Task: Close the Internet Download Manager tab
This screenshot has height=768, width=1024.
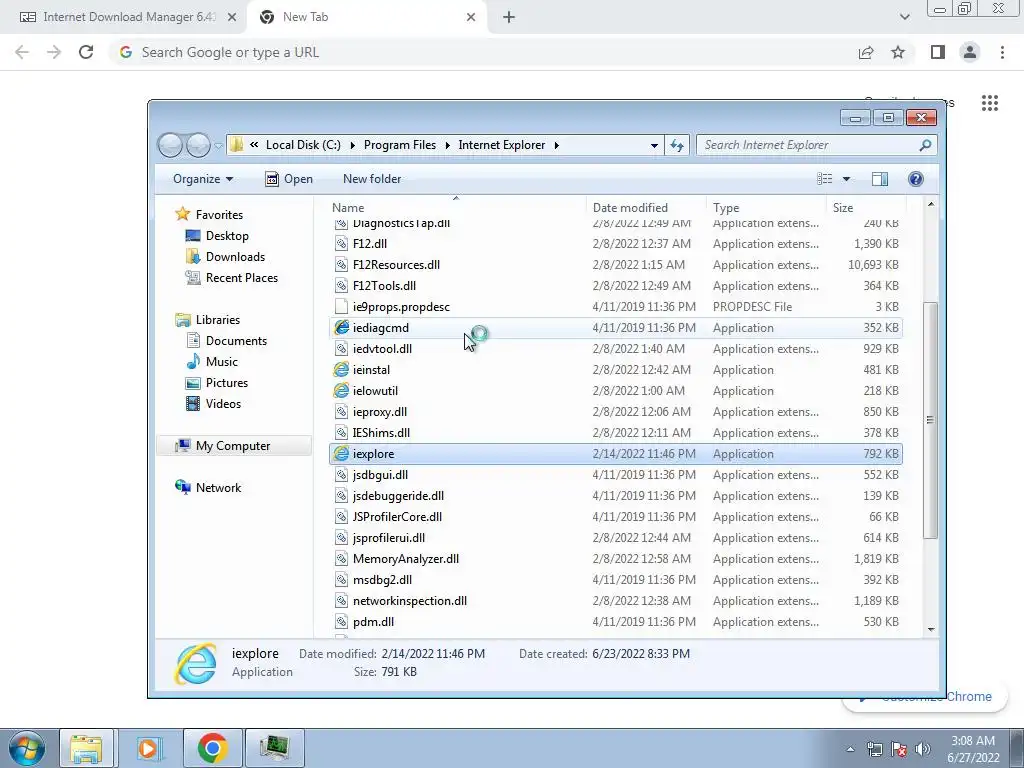Action: (x=232, y=17)
